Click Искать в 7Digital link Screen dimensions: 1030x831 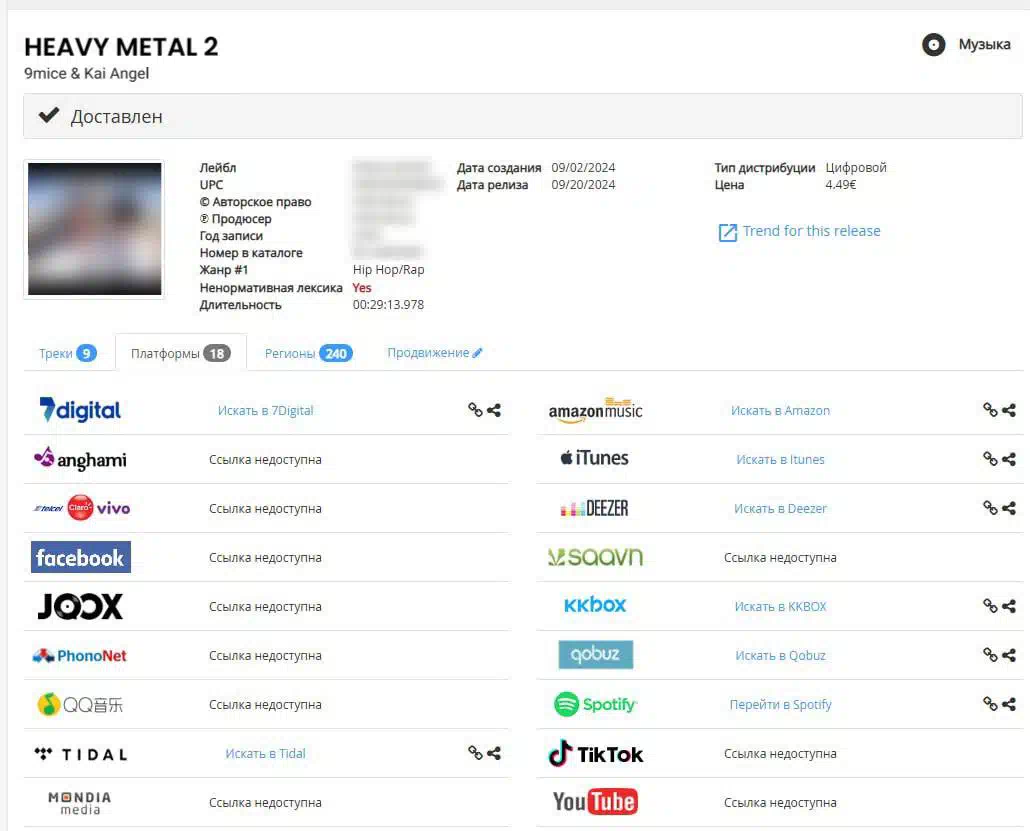(265, 411)
